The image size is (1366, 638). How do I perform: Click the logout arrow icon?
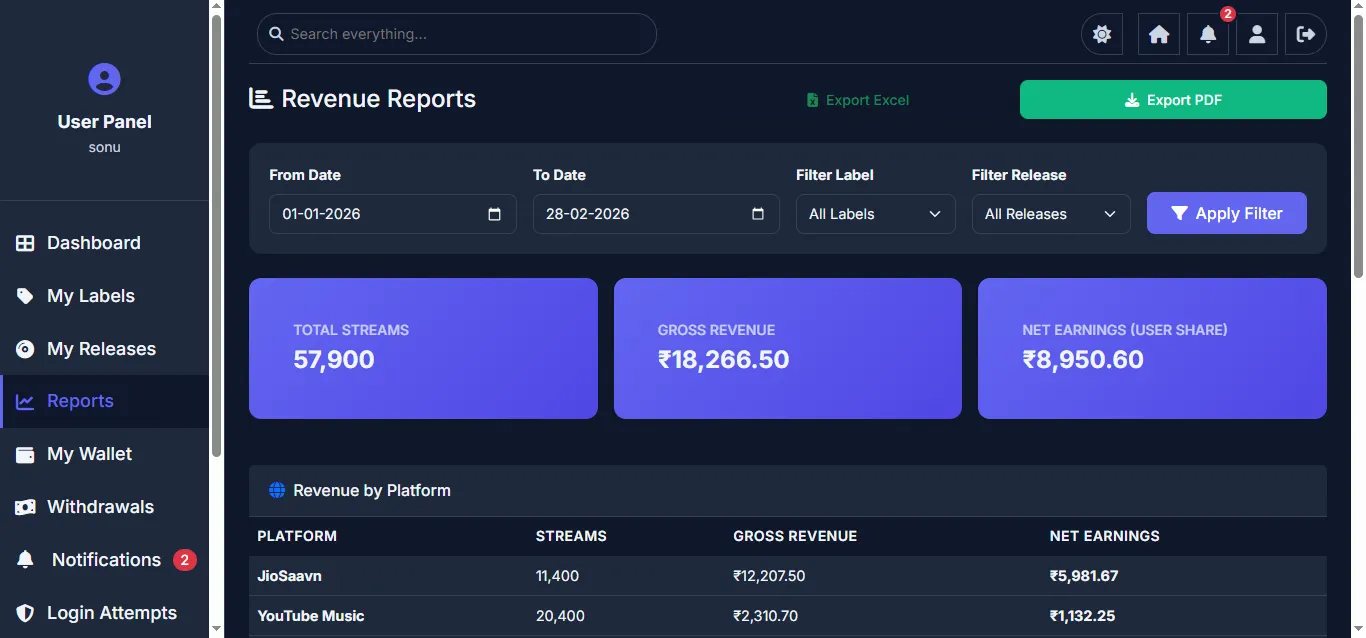[1306, 34]
